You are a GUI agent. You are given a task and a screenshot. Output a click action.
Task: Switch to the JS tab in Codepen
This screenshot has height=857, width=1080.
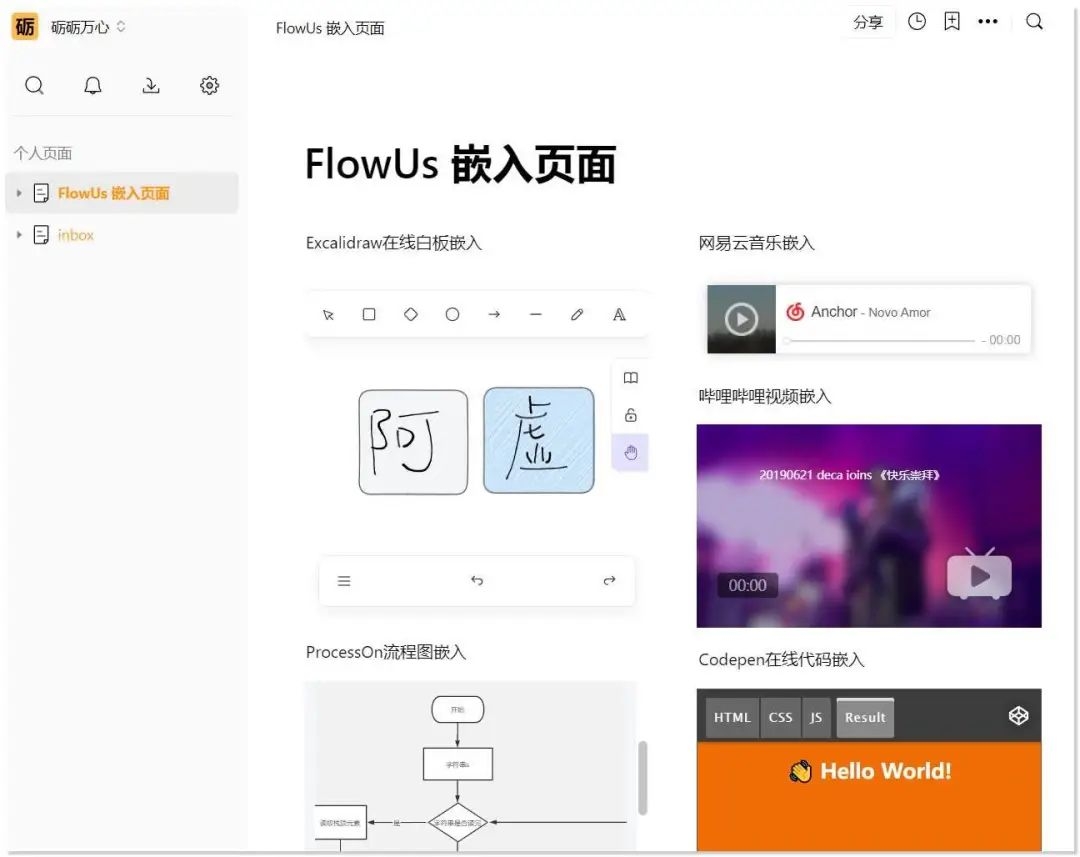click(x=816, y=717)
